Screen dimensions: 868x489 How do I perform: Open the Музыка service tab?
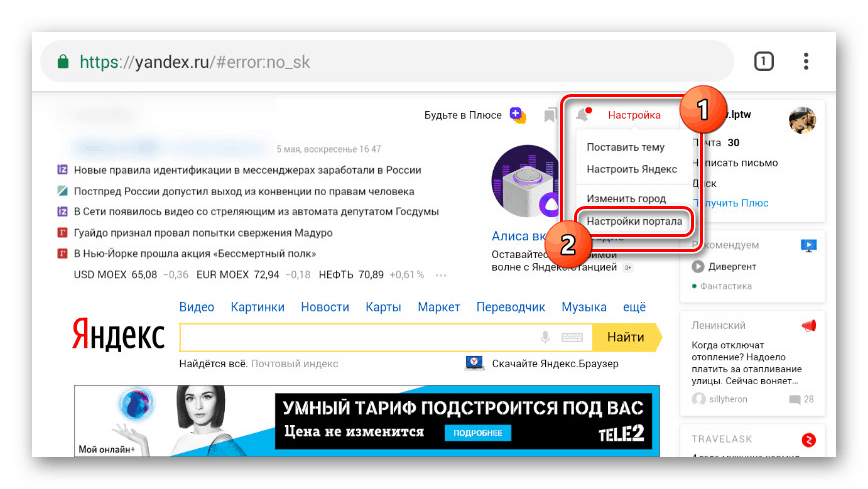584,307
